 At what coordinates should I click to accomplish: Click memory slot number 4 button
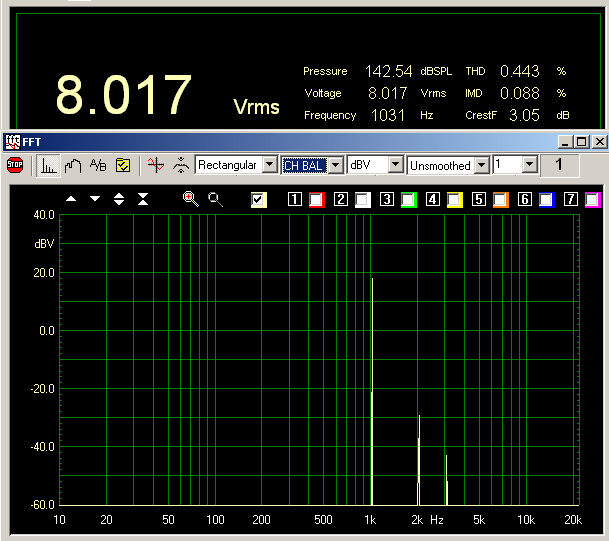pos(433,200)
